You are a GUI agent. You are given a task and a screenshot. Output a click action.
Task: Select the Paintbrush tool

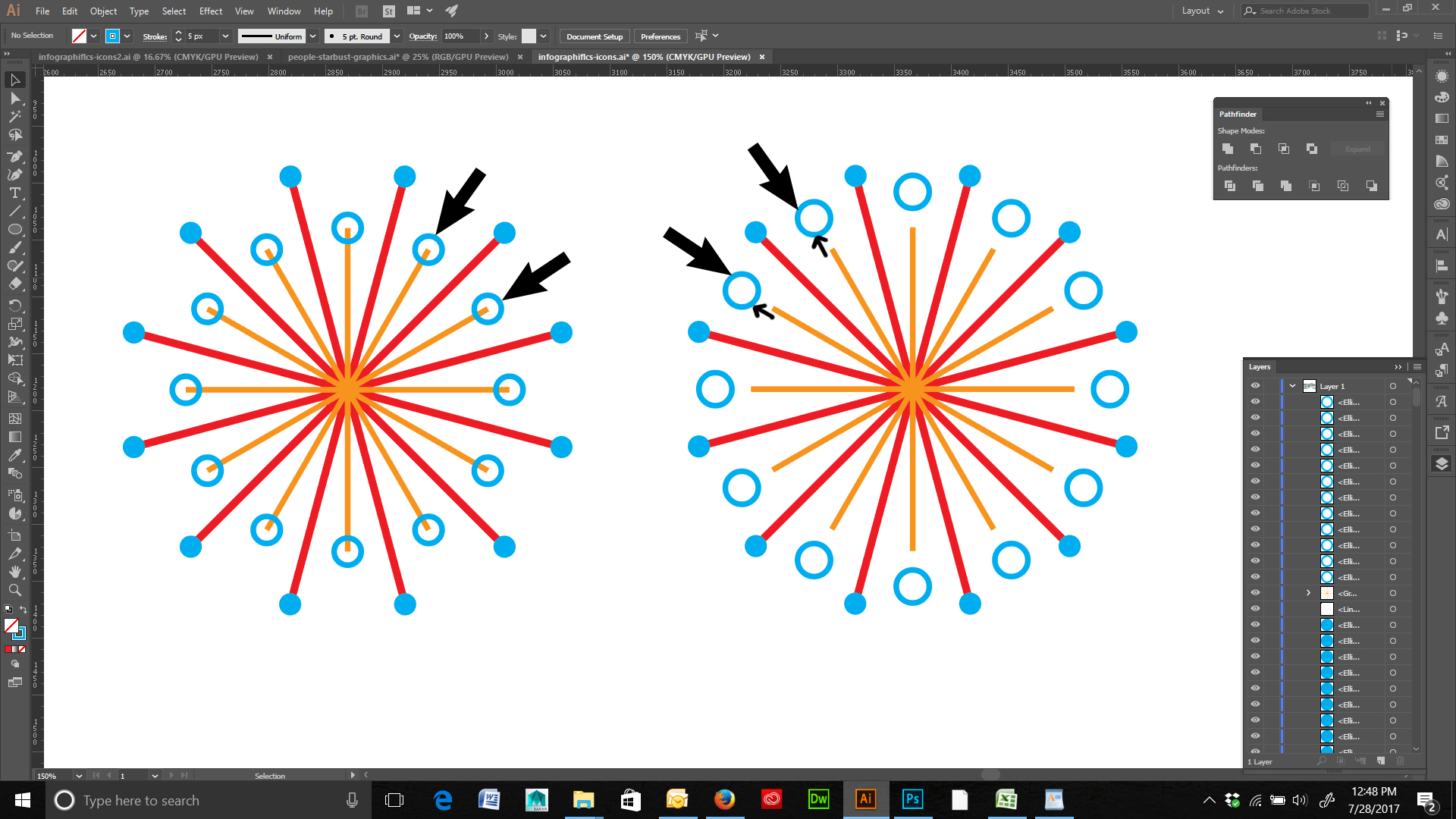[x=14, y=248]
